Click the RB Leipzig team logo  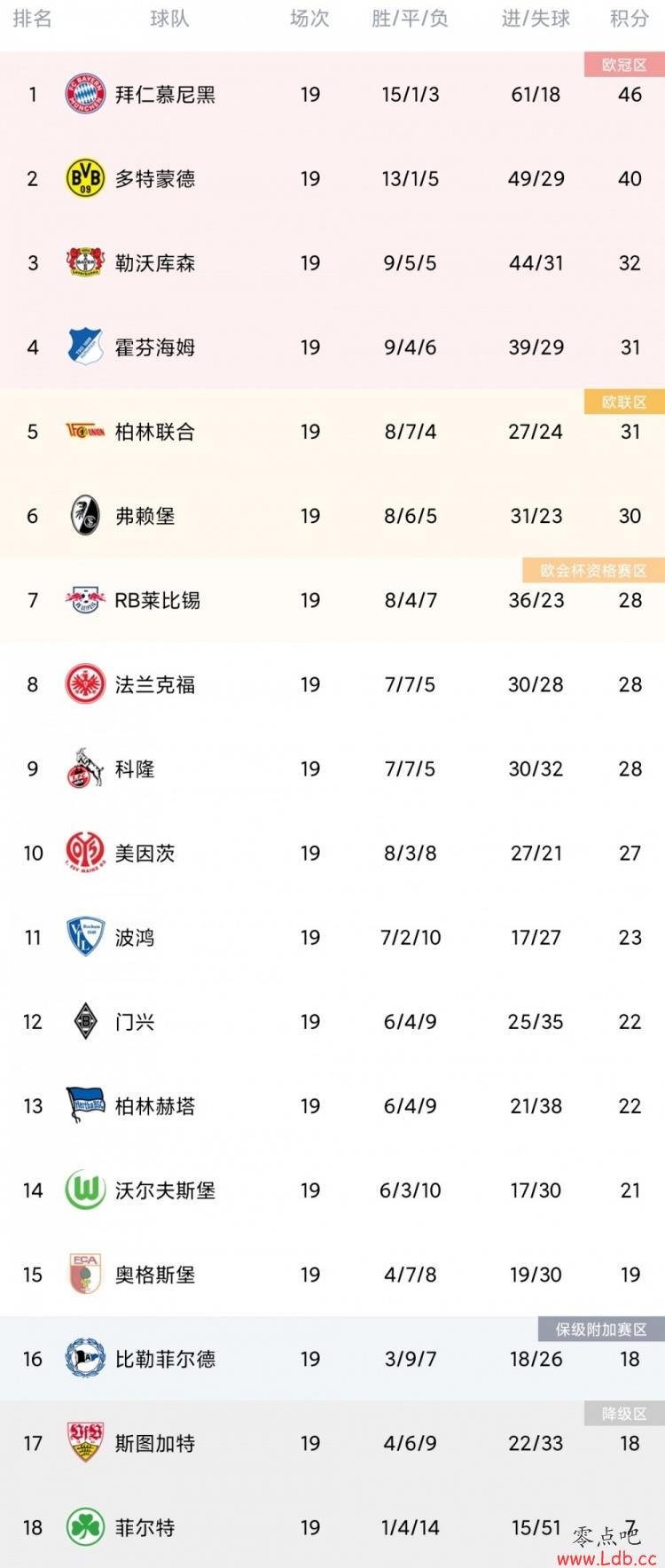(85, 600)
